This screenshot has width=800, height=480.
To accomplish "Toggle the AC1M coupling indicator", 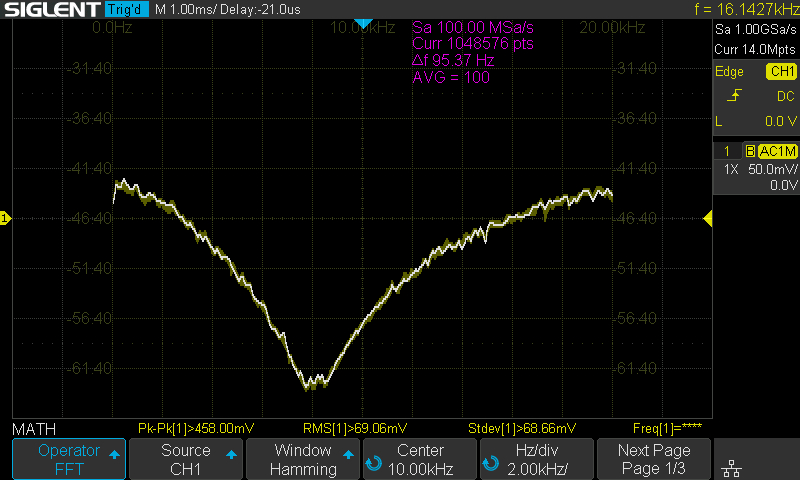I will click(x=777, y=151).
